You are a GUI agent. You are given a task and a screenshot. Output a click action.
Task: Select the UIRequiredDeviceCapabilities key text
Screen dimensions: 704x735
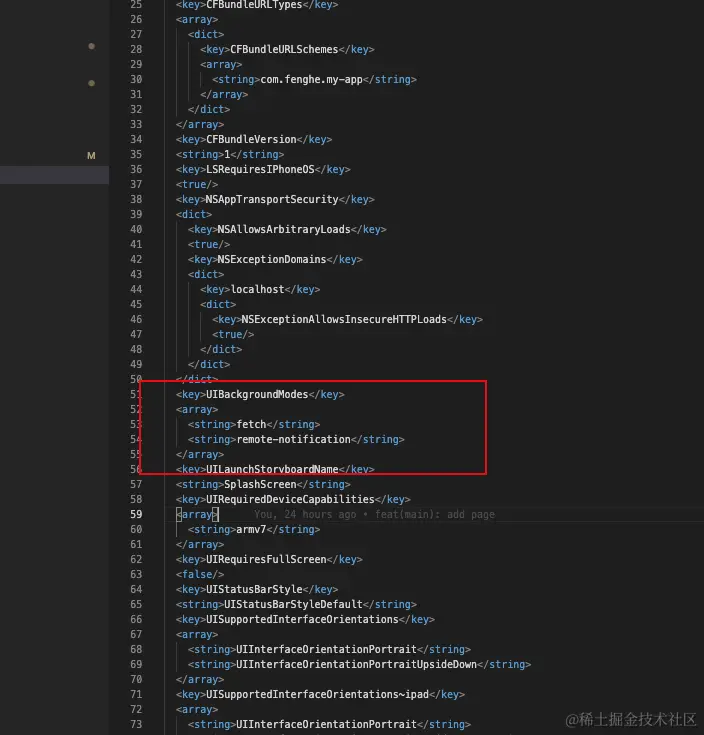(x=290, y=499)
